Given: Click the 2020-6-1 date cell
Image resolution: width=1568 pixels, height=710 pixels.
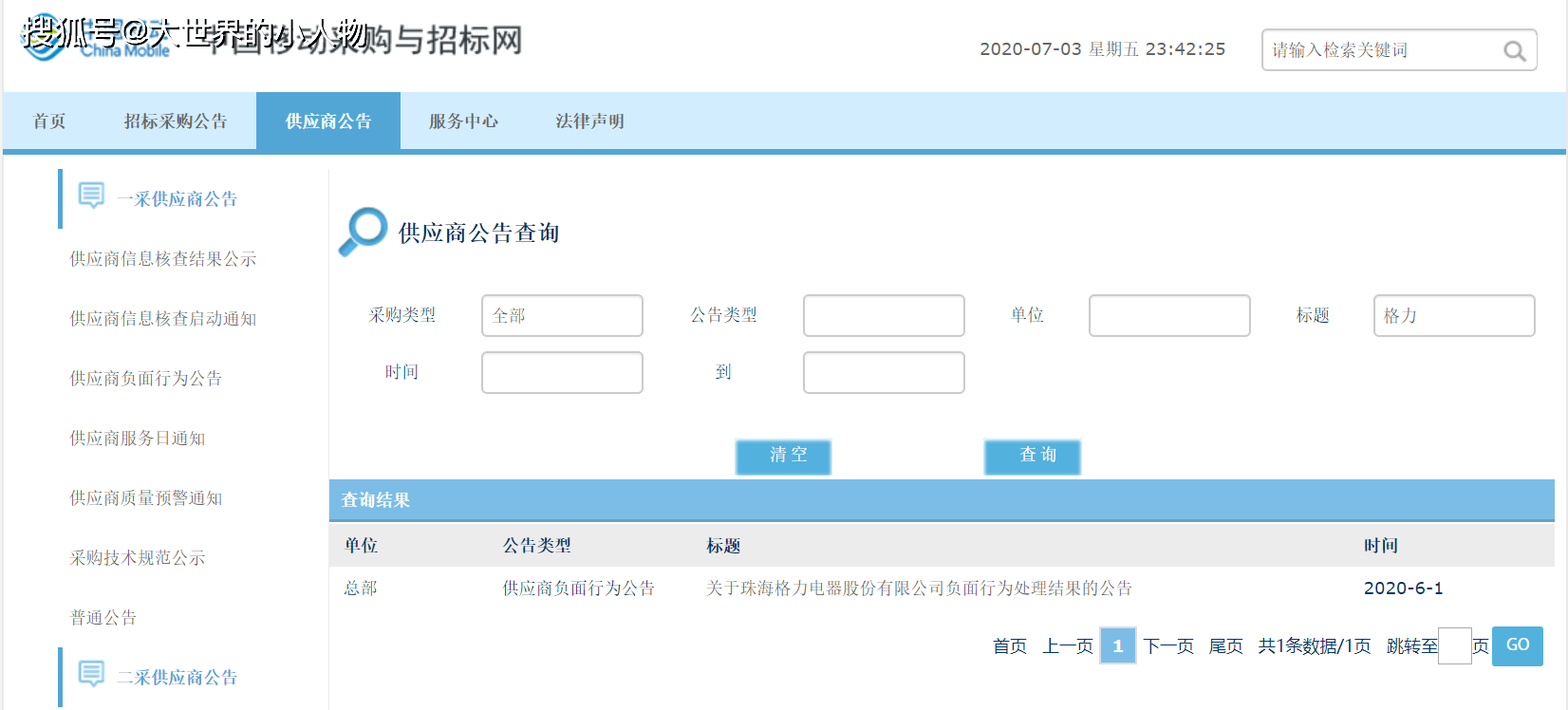Looking at the screenshot, I should [x=1403, y=589].
